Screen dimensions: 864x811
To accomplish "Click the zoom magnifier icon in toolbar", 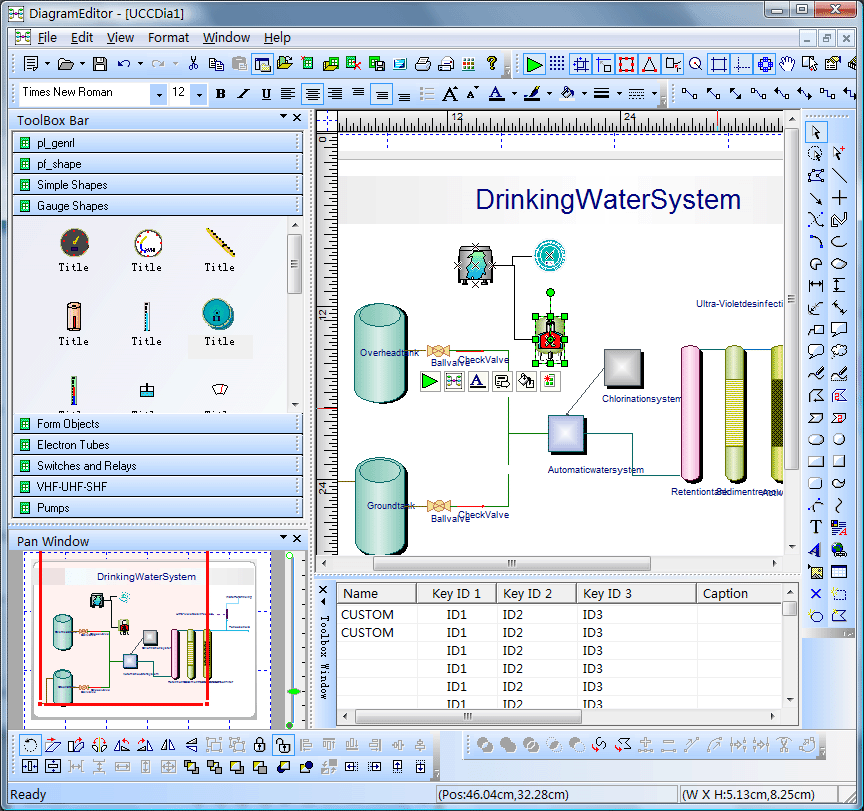I will (695, 64).
